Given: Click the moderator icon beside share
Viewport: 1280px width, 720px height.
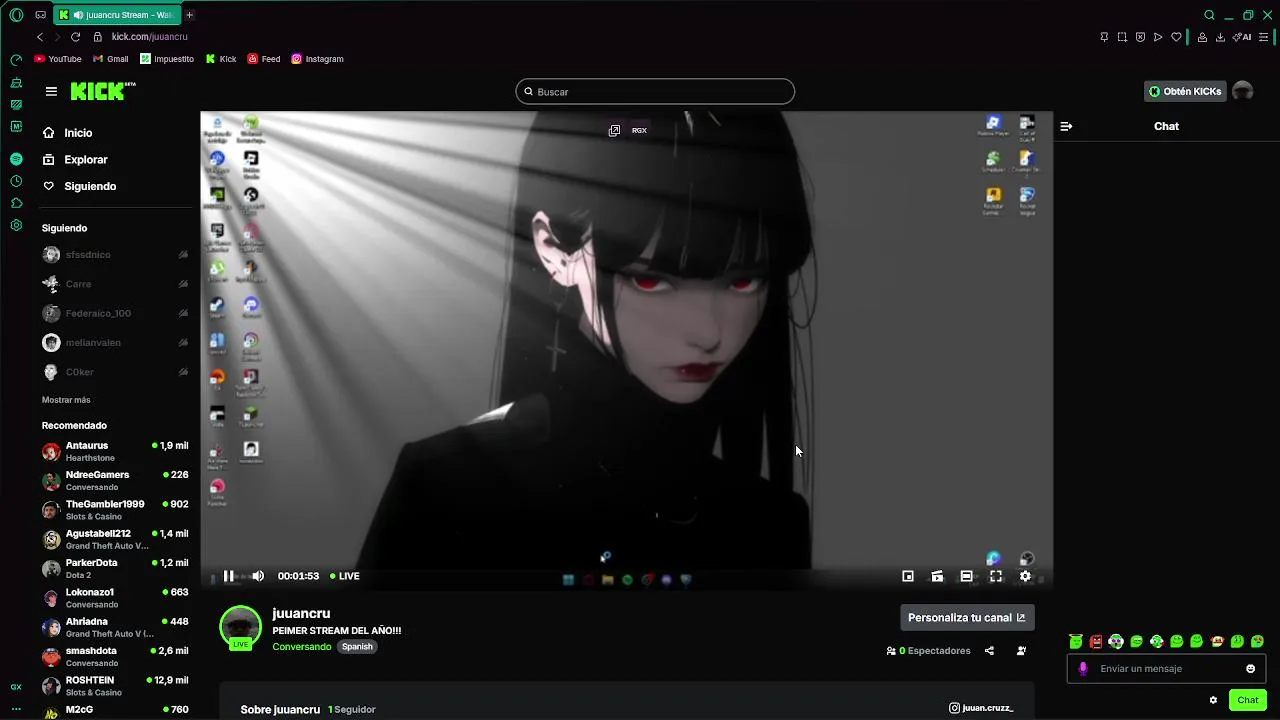Looking at the screenshot, I should pyautogui.click(x=1021, y=651).
